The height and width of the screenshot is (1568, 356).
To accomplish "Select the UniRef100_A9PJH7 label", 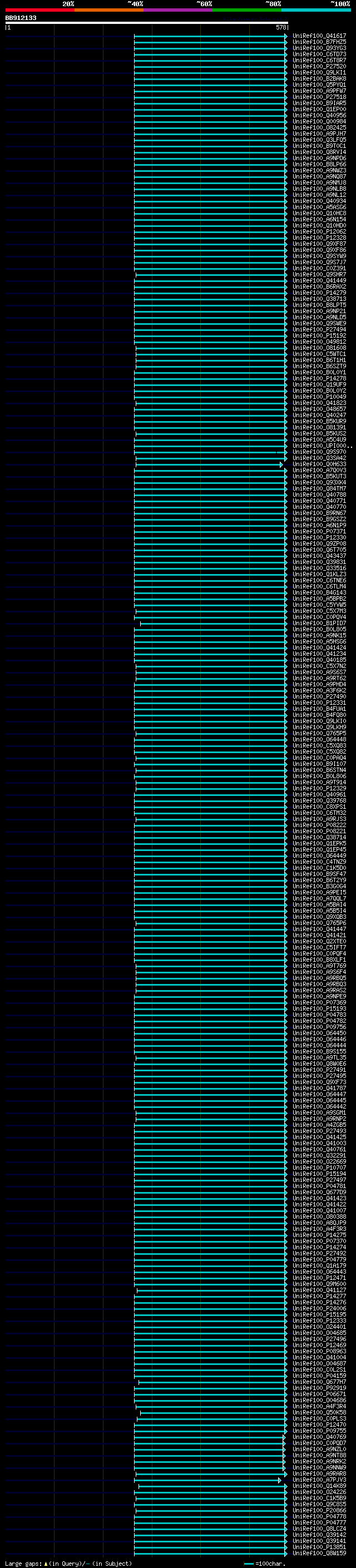I will pyautogui.click(x=319, y=134).
